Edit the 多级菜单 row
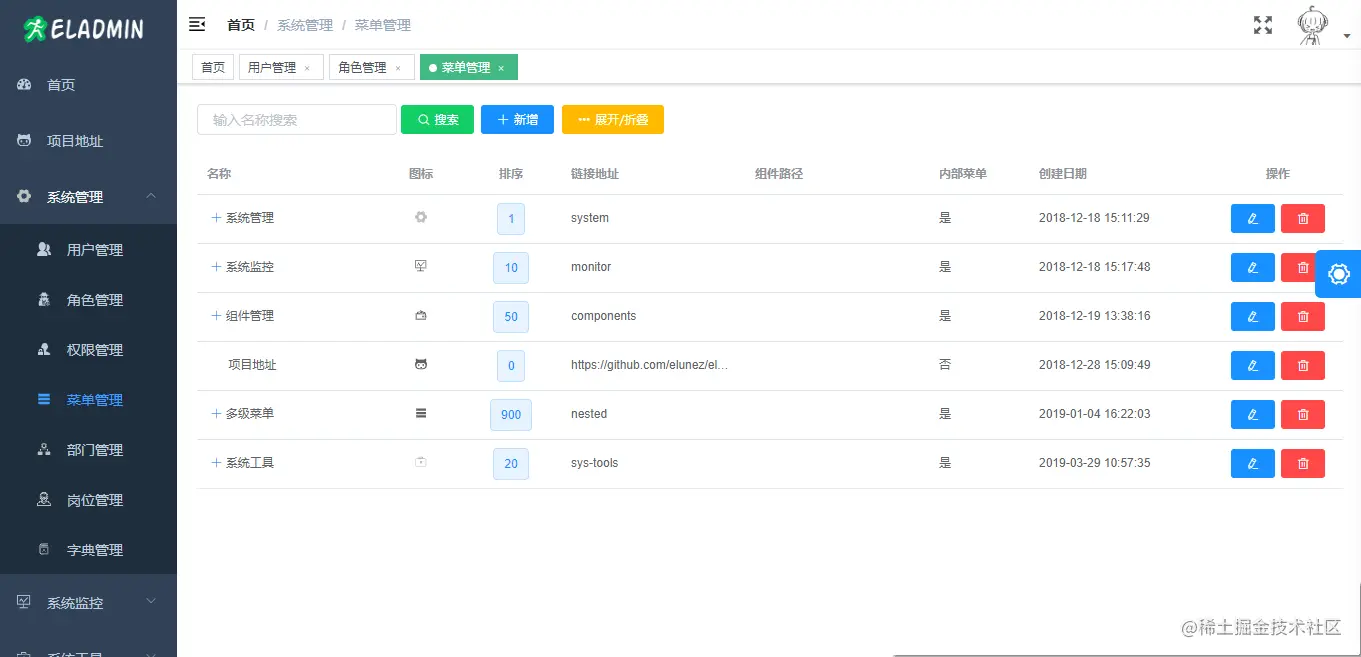 (x=1252, y=414)
